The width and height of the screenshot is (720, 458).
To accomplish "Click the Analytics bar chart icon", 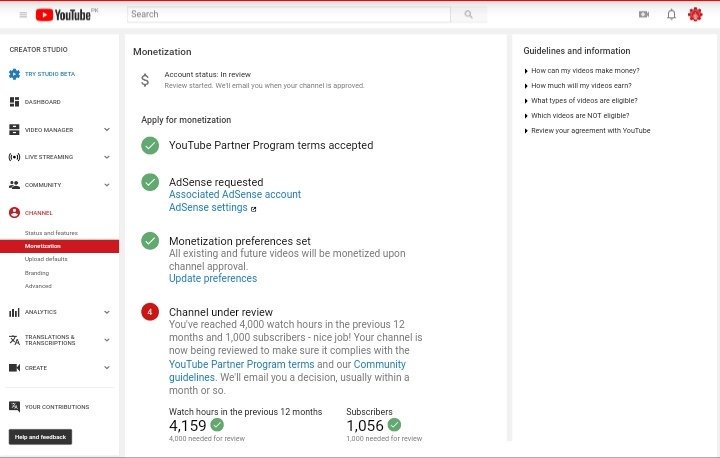I will (x=14, y=312).
